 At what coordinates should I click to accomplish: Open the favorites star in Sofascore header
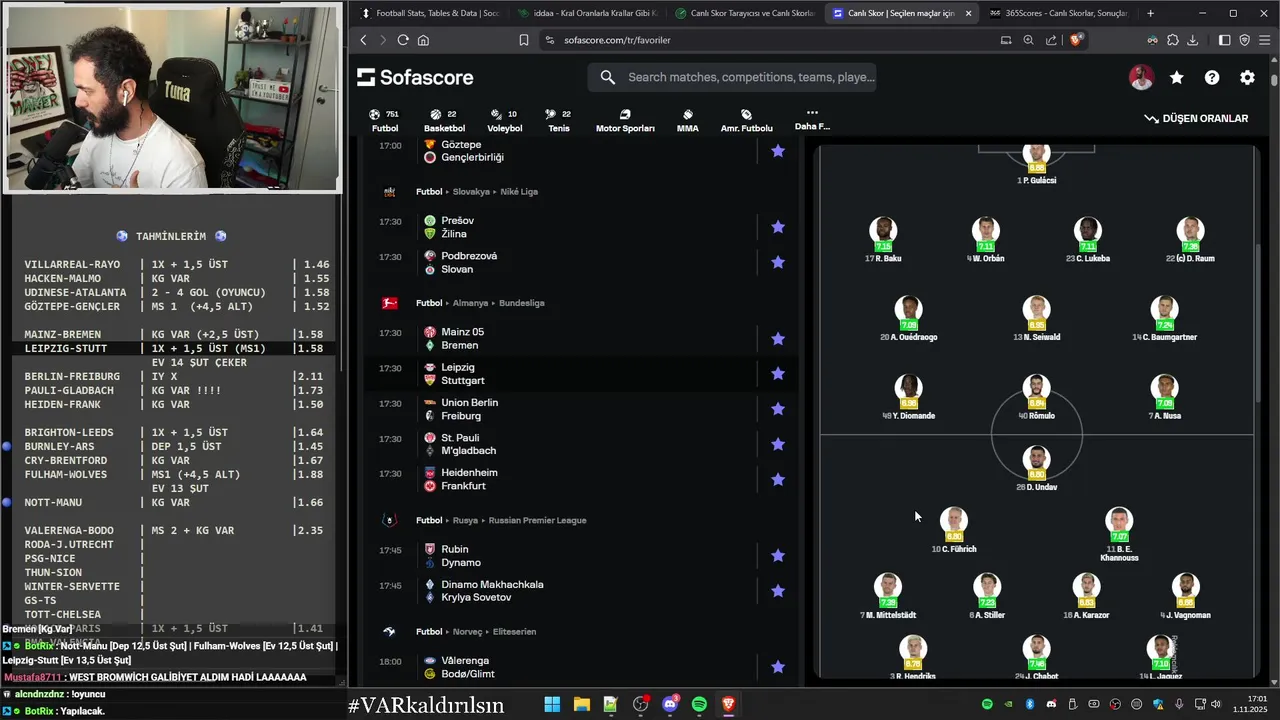1177,78
